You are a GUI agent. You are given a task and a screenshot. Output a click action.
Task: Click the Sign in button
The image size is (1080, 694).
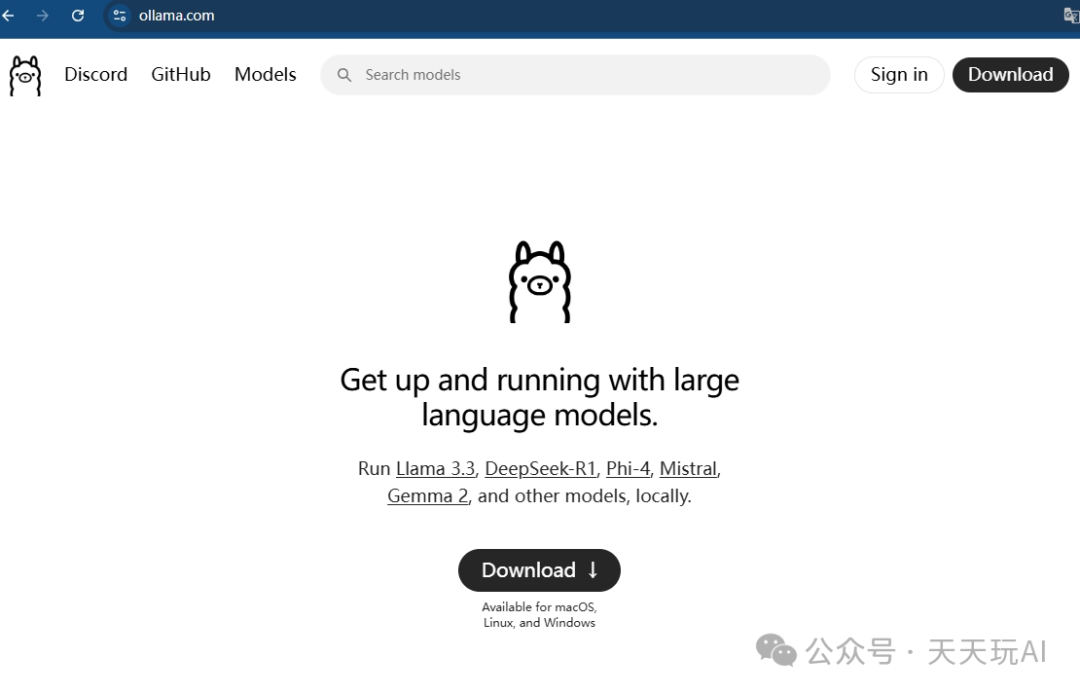(899, 74)
